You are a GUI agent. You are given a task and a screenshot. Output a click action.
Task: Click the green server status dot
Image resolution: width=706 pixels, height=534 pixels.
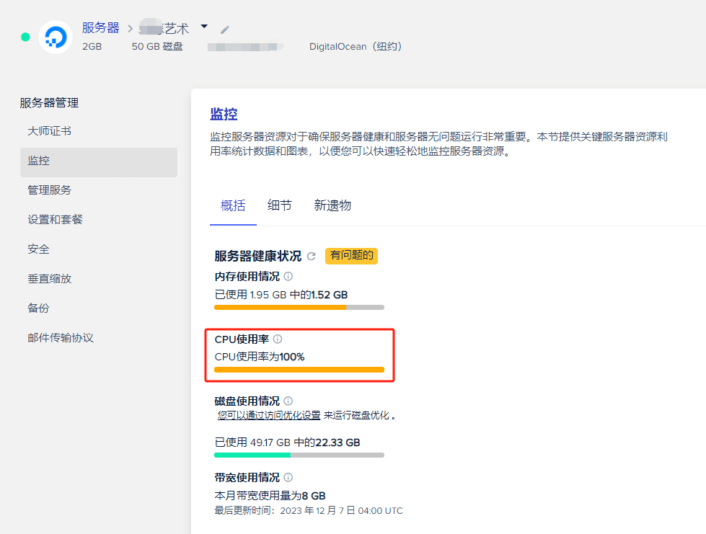(x=25, y=37)
